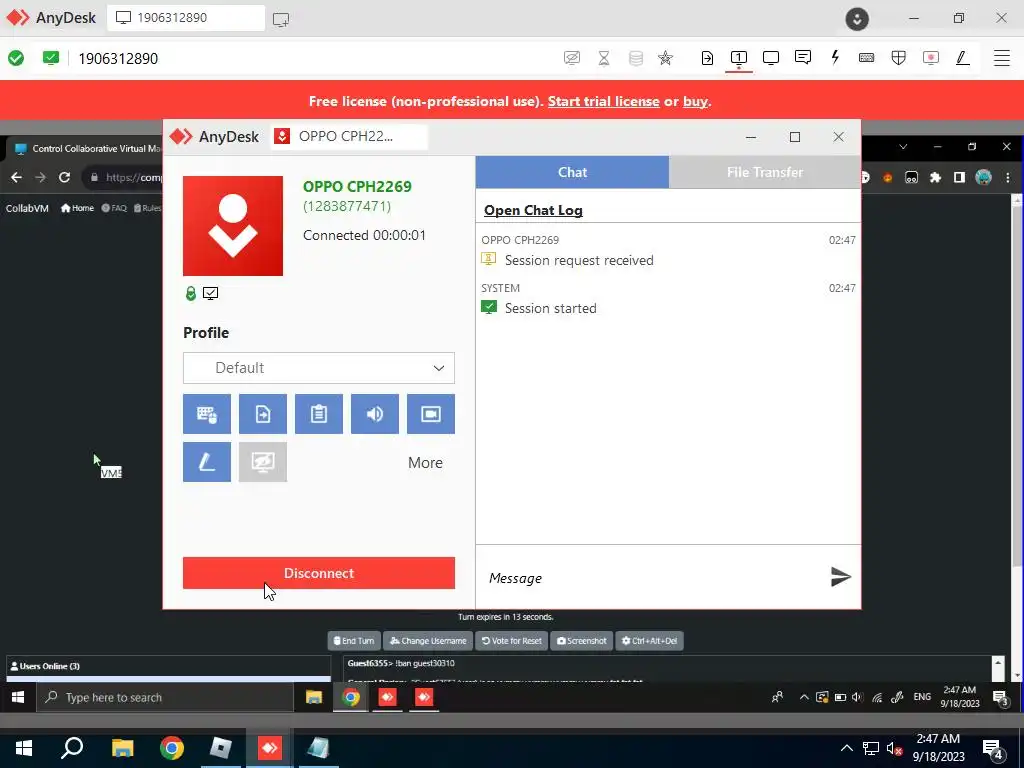Click the Ctrl+Alt+Del button
The image size is (1024, 768).
[649, 641]
